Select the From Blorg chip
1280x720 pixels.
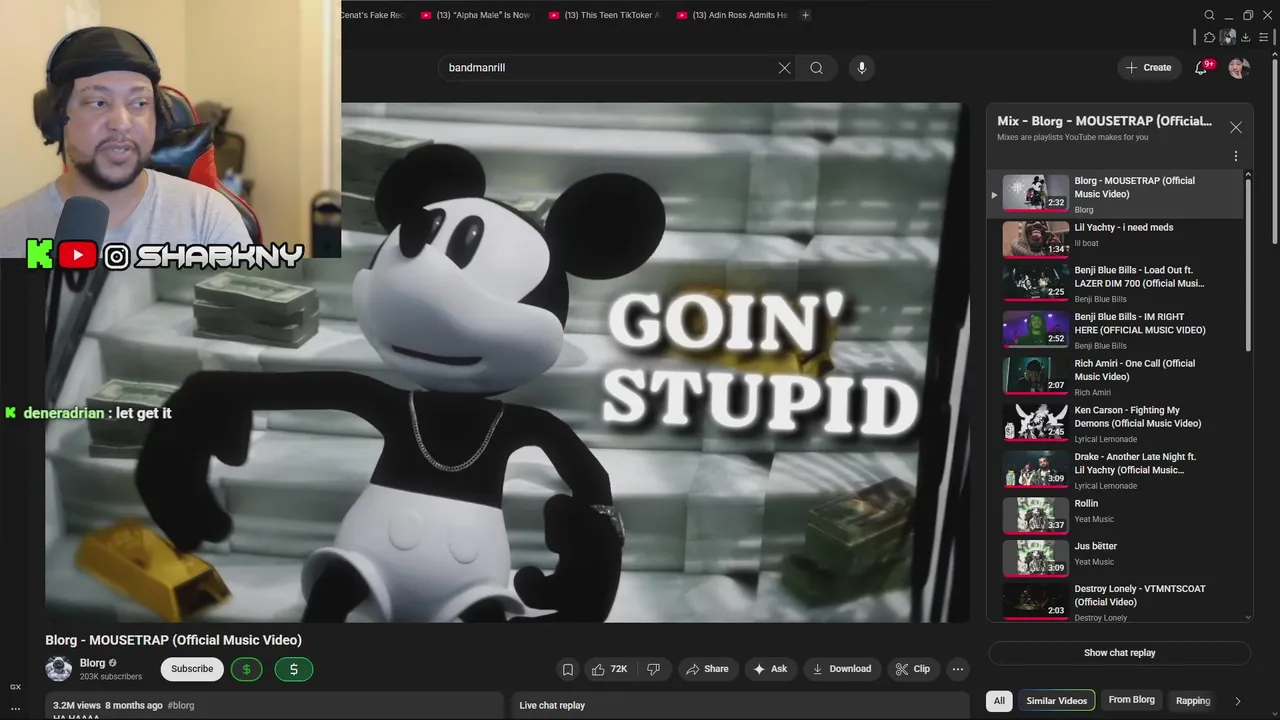point(1132,701)
